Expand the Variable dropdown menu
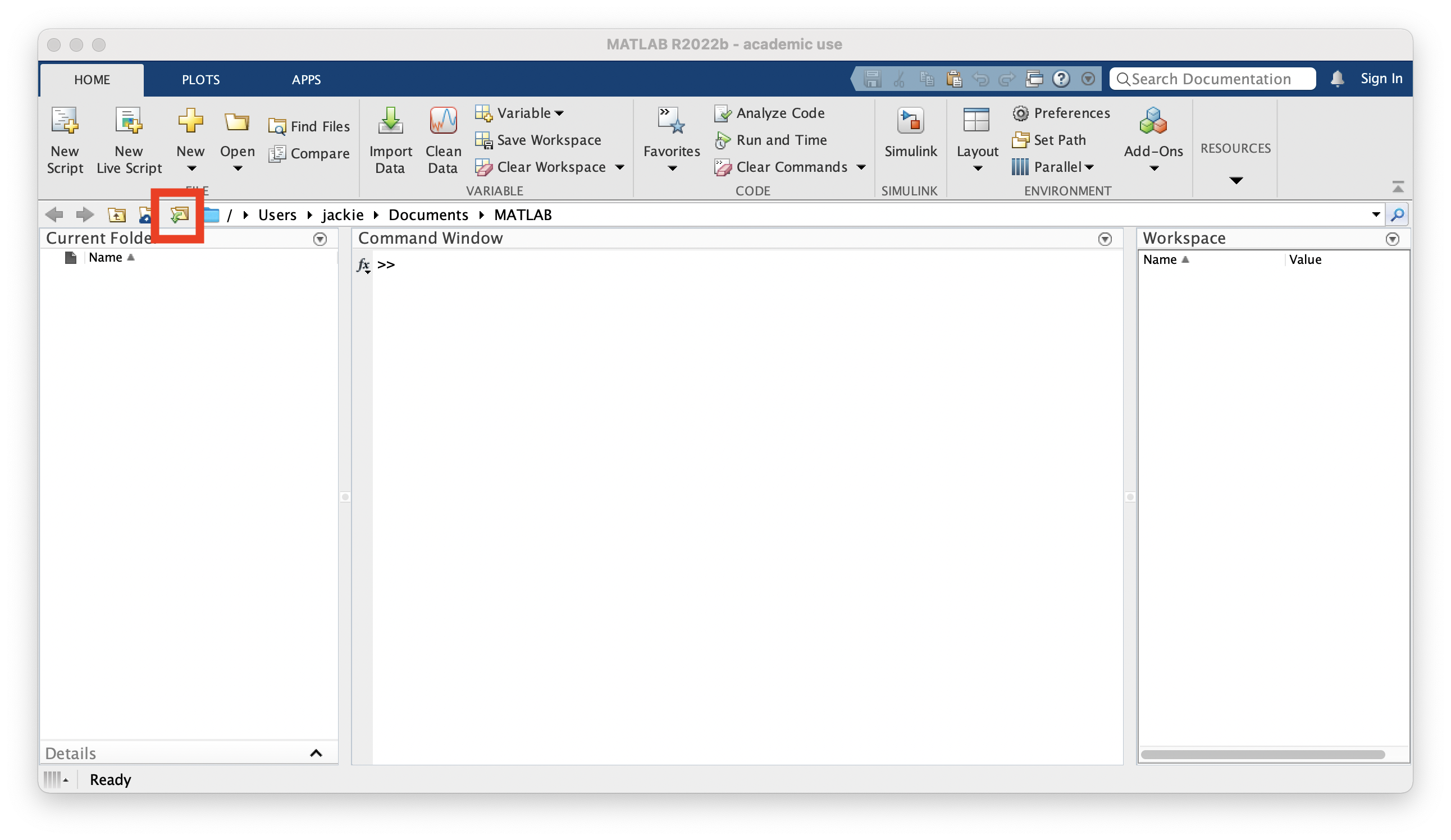 (x=561, y=112)
